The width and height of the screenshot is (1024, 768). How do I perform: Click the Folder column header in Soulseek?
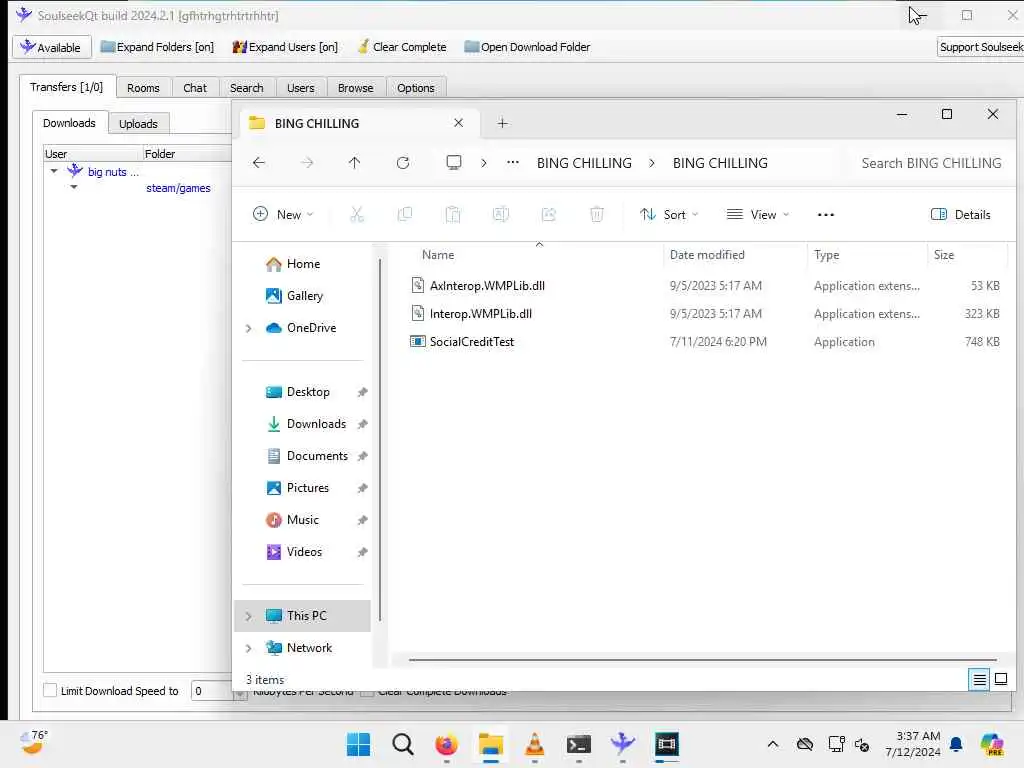point(187,153)
